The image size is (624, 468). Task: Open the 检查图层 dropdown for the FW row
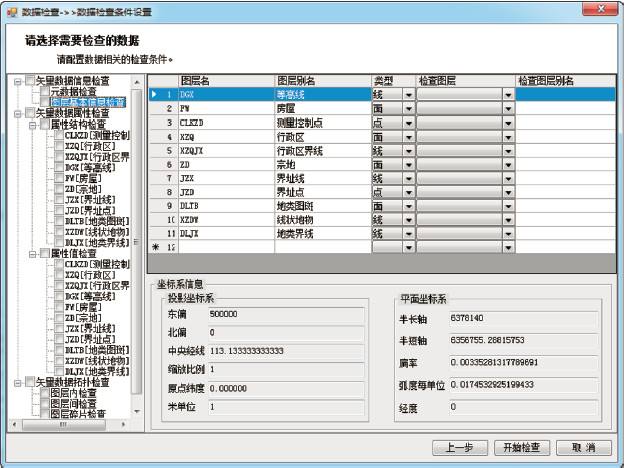pos(508,108)
